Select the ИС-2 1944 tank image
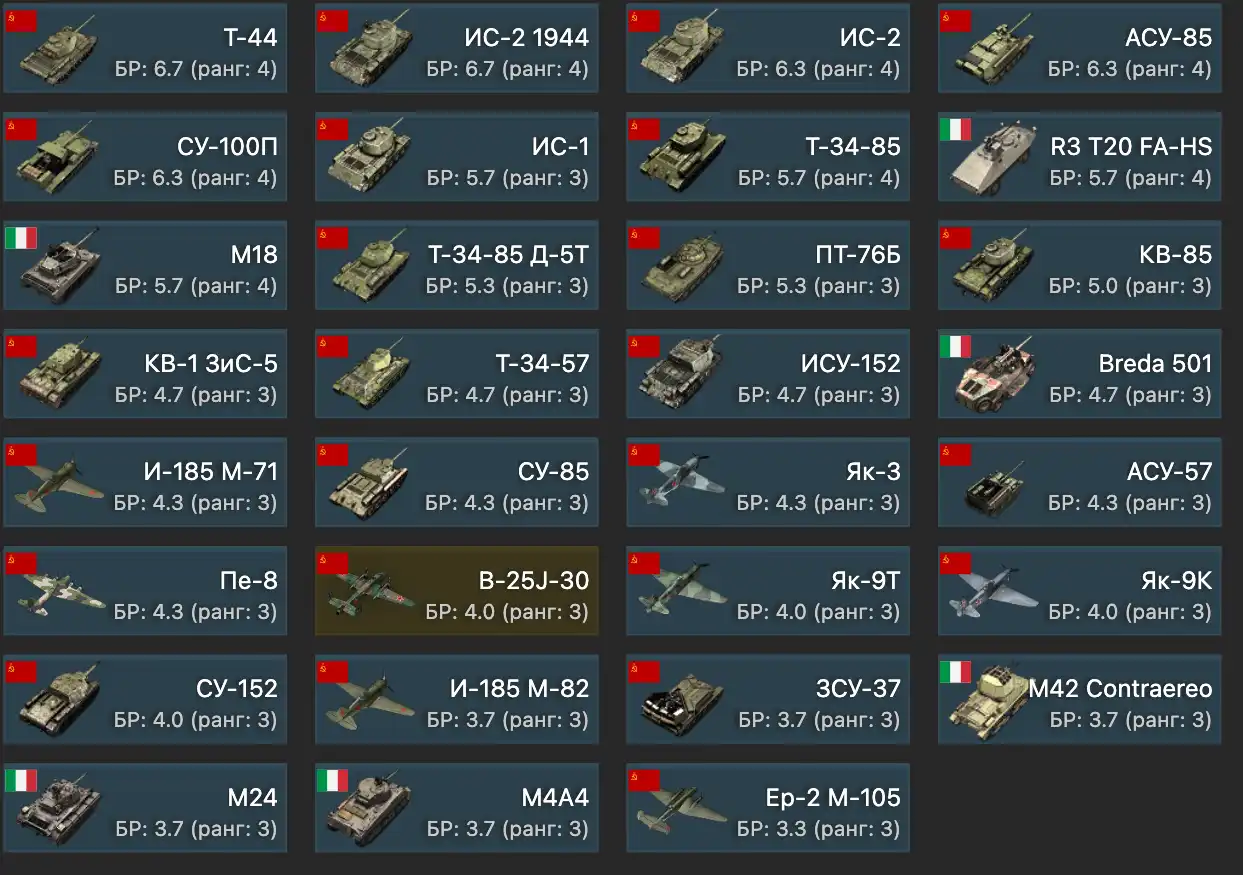Image resolution: width=1243 pixels, height=875 pixels. coord(372,49)
